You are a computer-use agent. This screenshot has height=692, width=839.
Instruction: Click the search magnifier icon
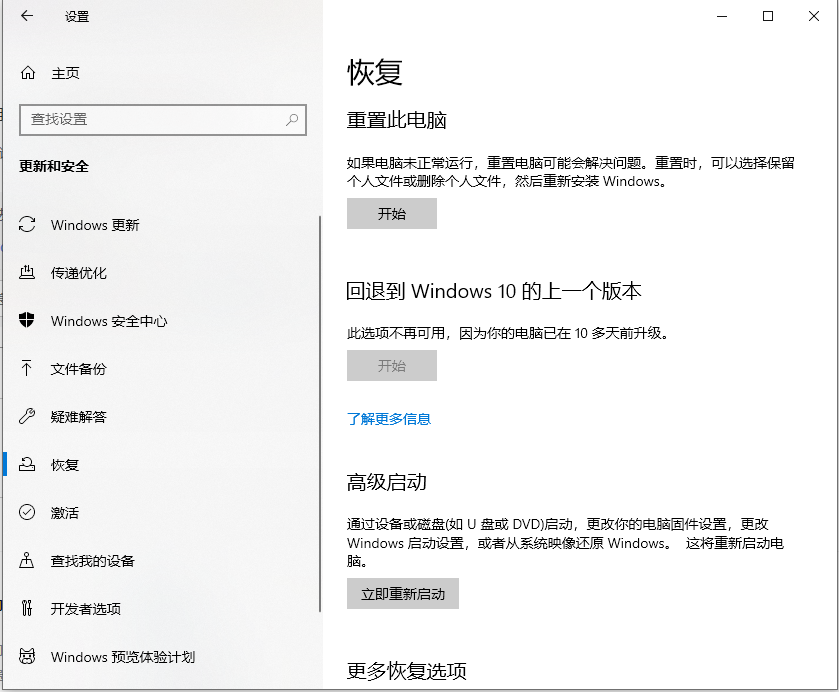[292, 119]
